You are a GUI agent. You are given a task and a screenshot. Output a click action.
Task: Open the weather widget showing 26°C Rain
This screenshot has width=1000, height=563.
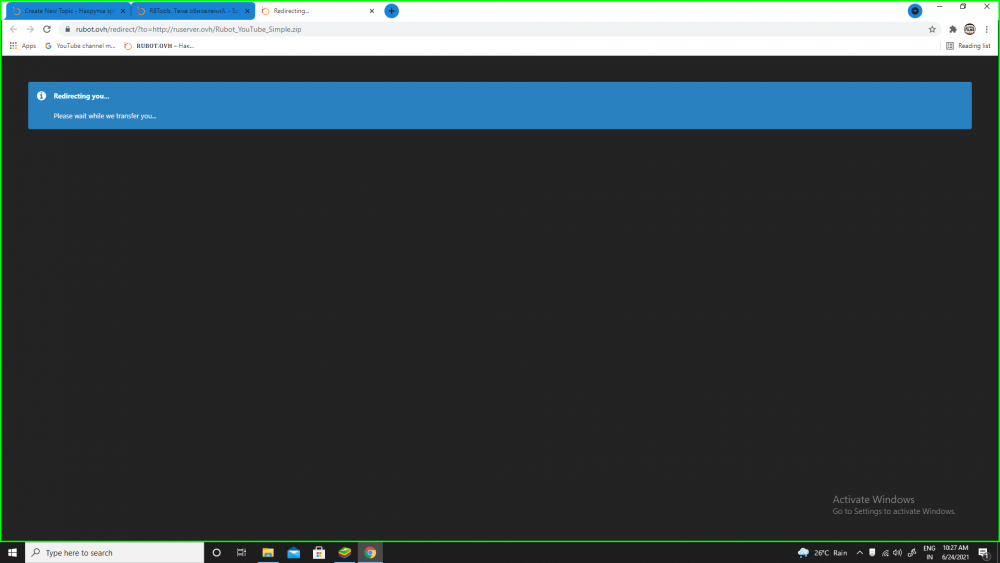pos(823,553)
